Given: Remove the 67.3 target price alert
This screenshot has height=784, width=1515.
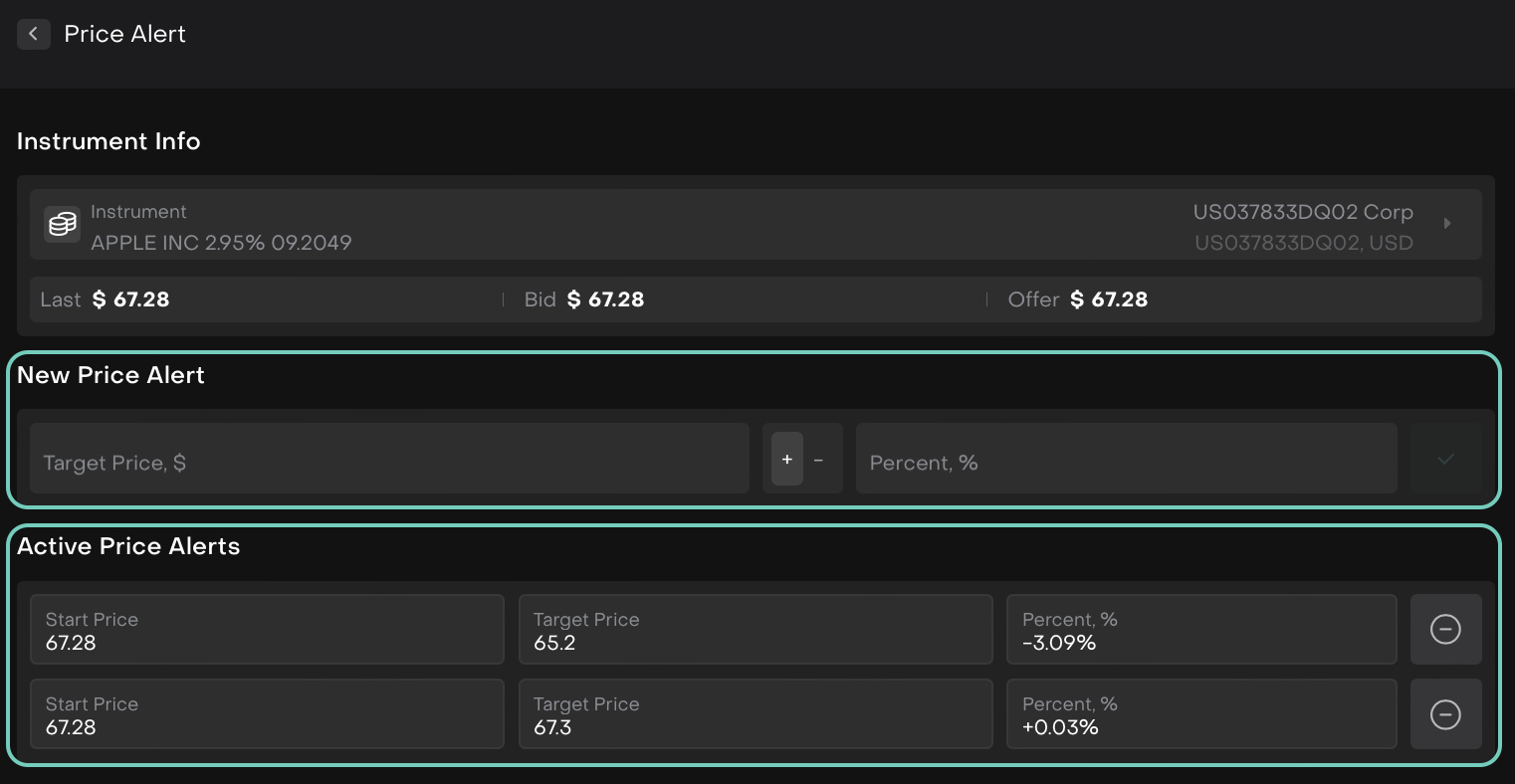Looking at the screenshot, I should coord(1445,714).
